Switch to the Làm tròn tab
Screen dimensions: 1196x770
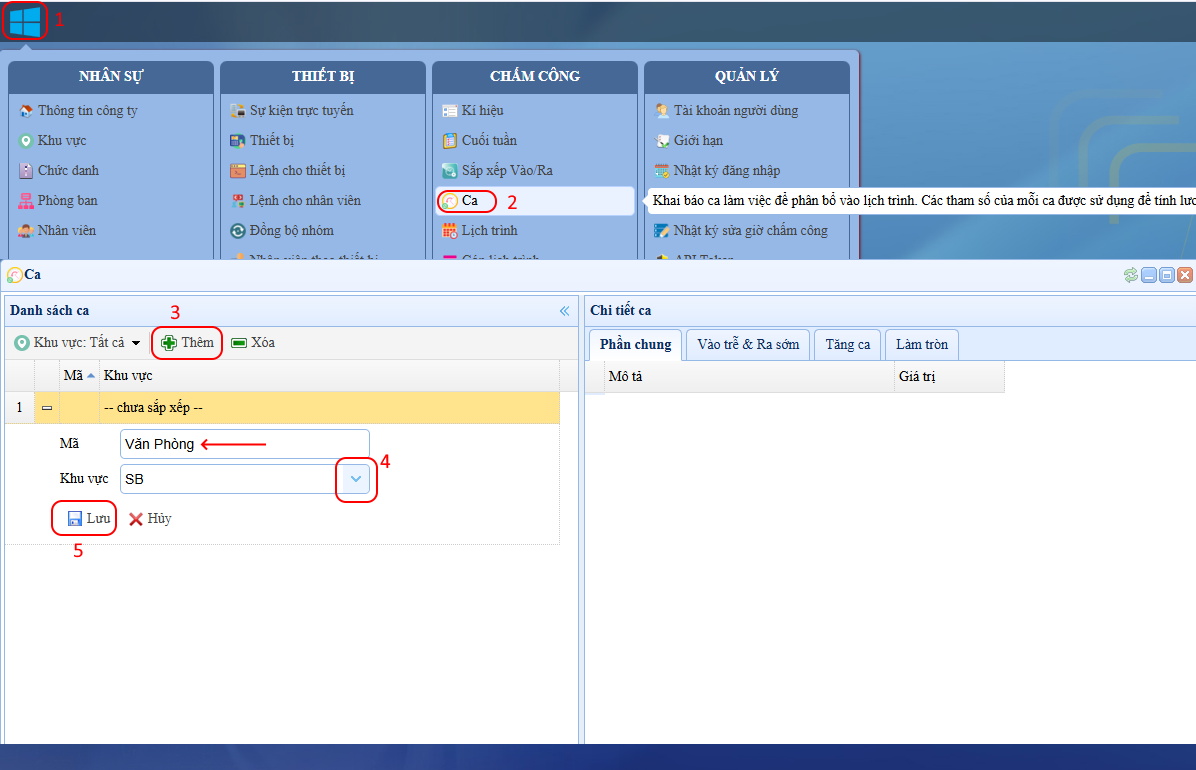(x=921, y=345)
